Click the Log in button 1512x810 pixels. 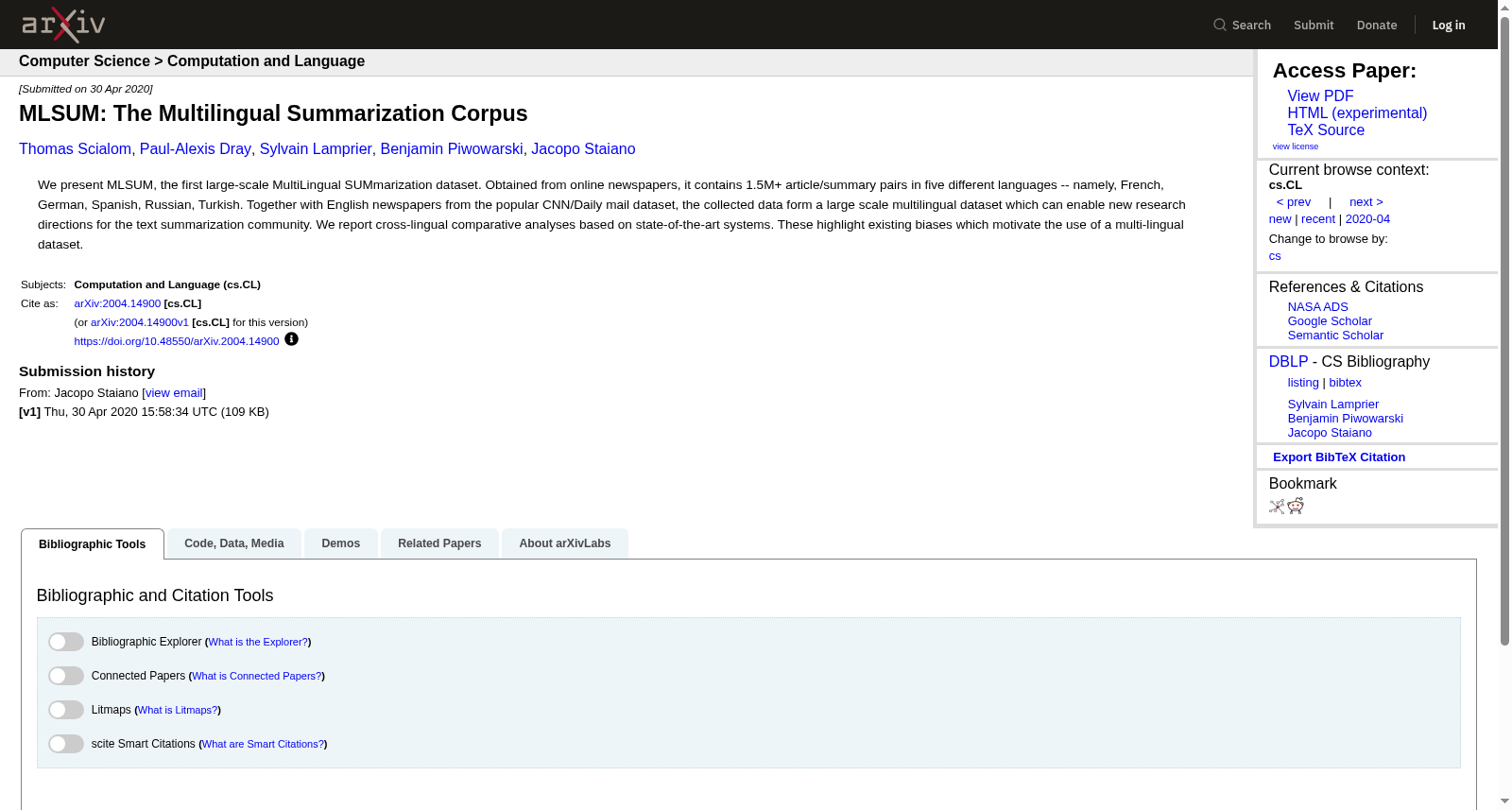pos(1449,25)
